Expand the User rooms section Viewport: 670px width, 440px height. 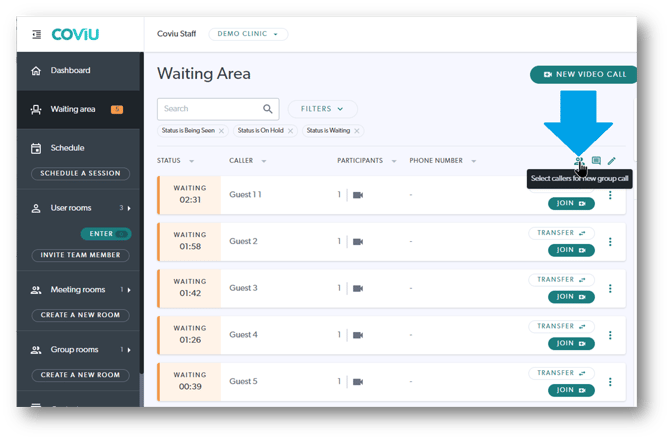[129, 208]
